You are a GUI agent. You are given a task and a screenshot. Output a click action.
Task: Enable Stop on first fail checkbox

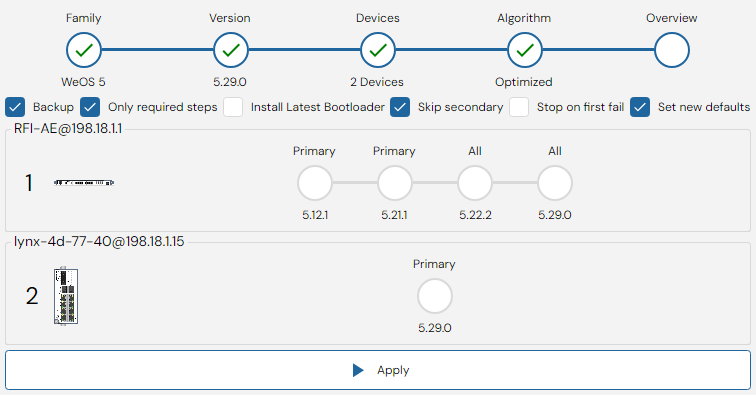coord(519,107)
